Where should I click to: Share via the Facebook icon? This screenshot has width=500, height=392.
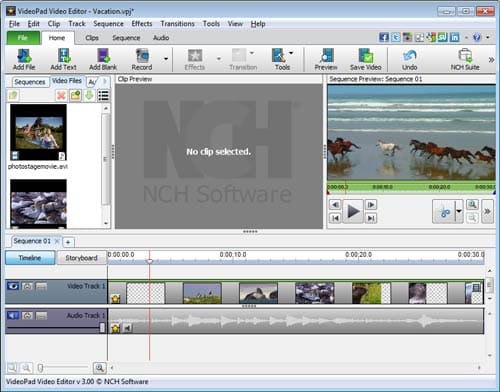[x=384, y=37]
